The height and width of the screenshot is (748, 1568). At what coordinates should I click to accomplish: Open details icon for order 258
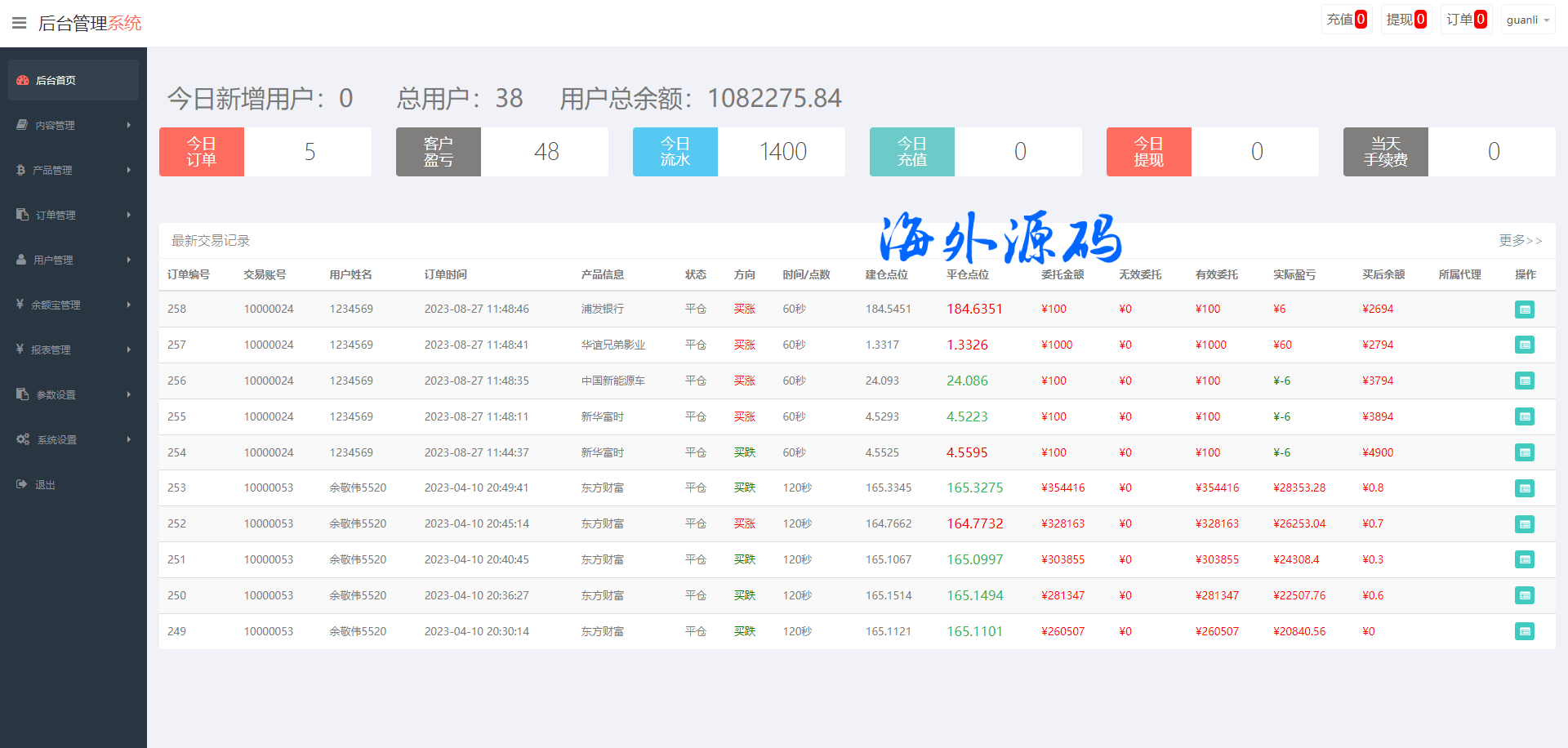(1524, 309)
